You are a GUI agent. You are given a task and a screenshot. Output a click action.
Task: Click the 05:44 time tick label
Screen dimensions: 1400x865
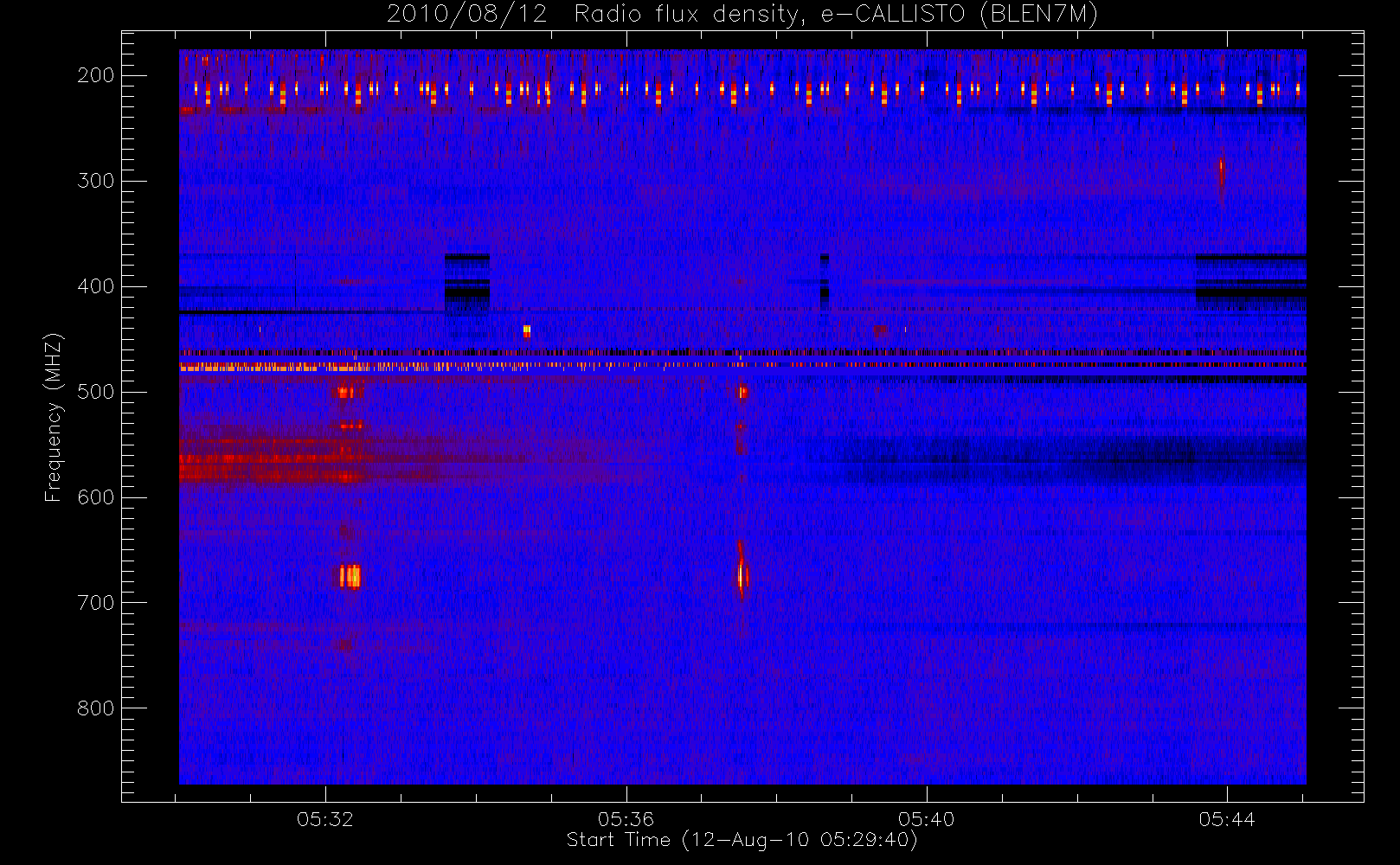(x=1226, y=819)
